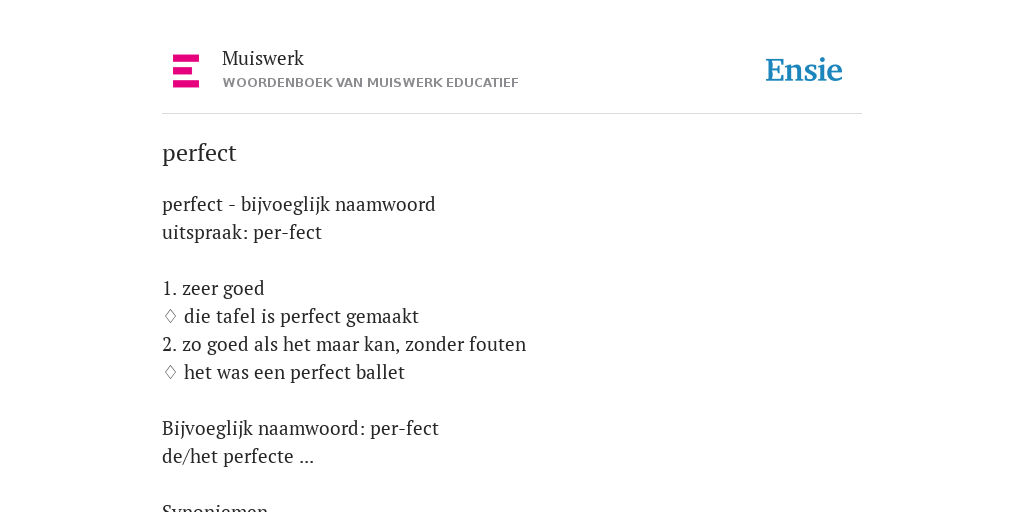Click the '1. zeer goed' definition
1024x512 pixels.
click(213, 289)
